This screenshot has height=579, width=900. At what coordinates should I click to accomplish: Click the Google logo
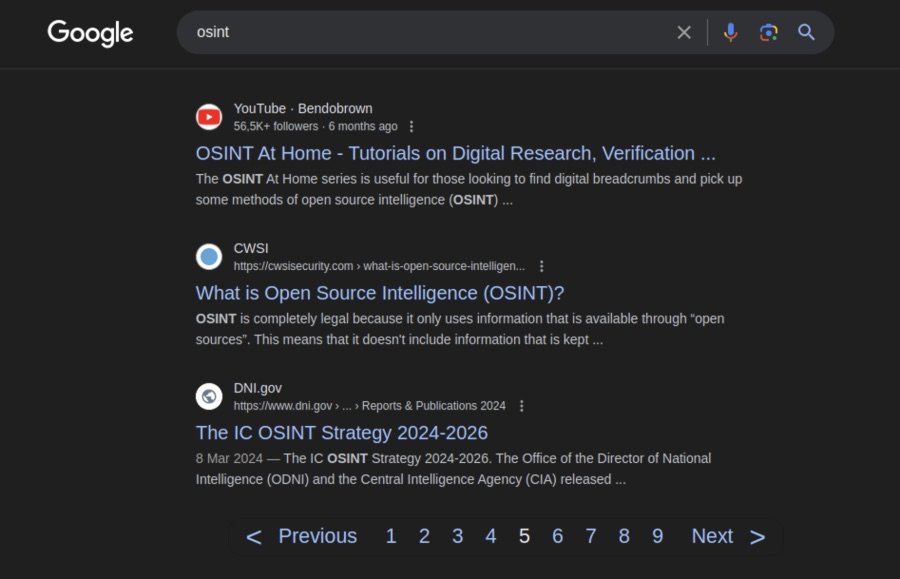pos(90,33)
